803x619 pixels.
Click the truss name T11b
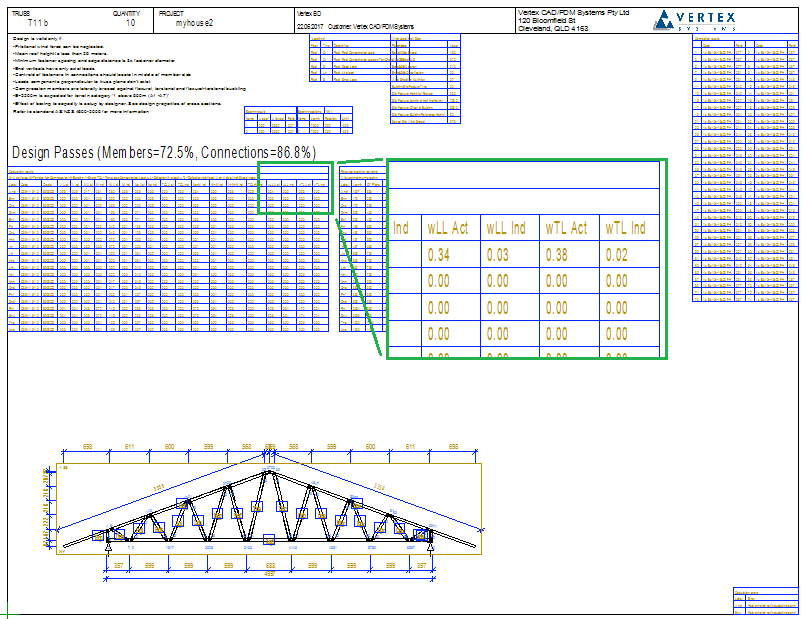pos(38,23)
